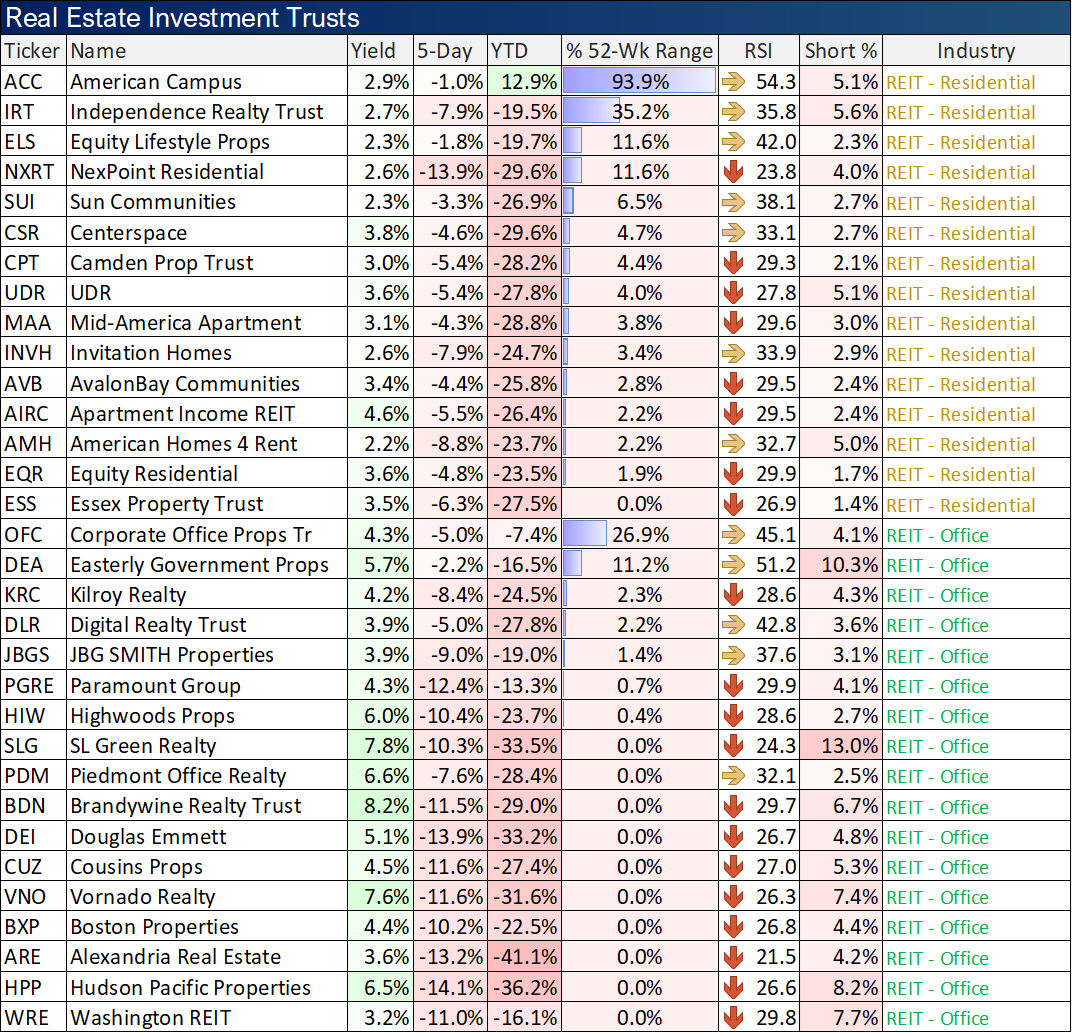Click the -14.1% 5-day value for HPP
The image size is (1072, 1033).
[451, 987]
